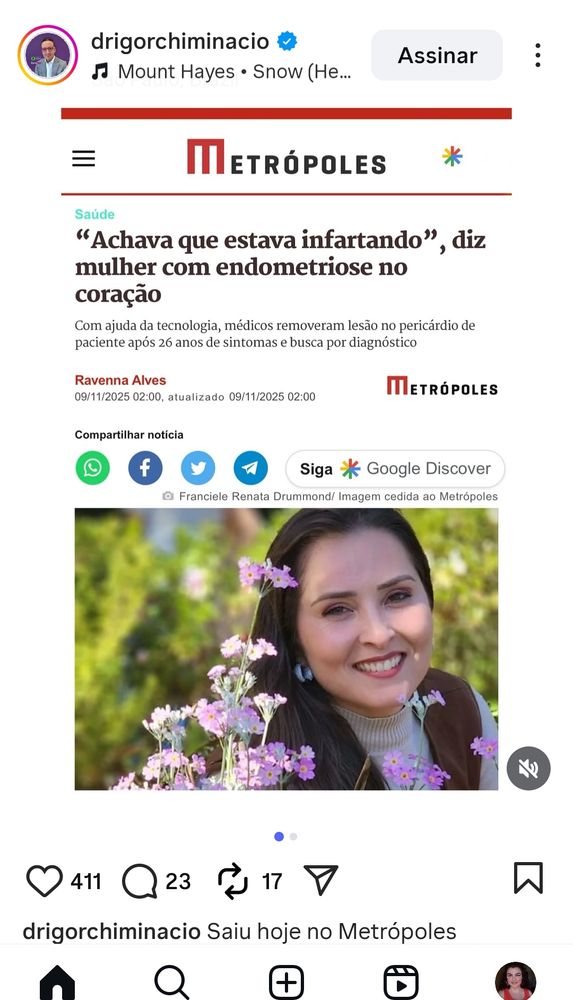573x1000 pixels.
Task: View drigorchiminacio's story avatar ring
Action: click(x=48, y=55)
